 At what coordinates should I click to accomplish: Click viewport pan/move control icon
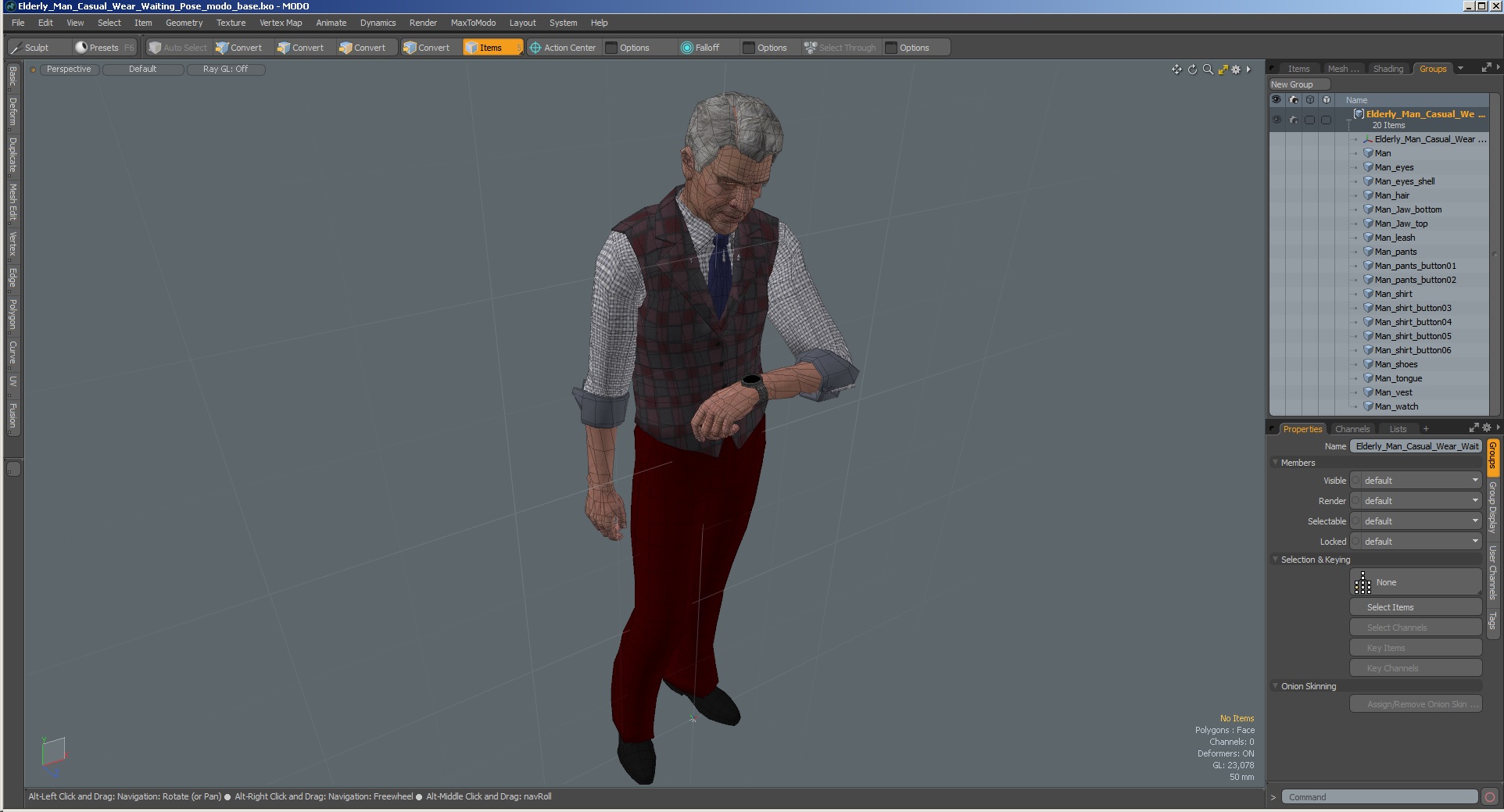1176,70
